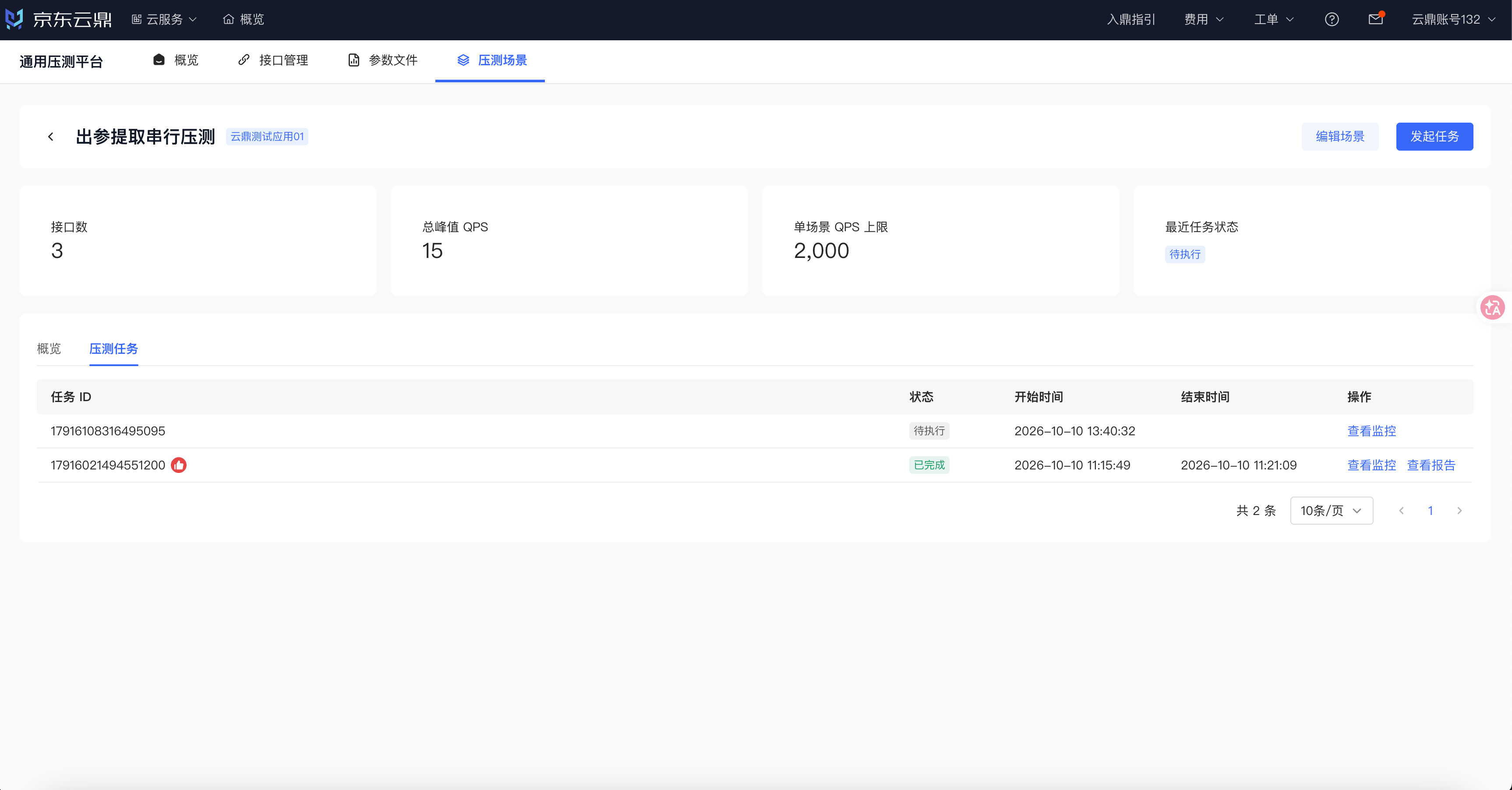
Task: Click the back arrow beside 出参提取串行压测
Action: click(x=50, y=137)
